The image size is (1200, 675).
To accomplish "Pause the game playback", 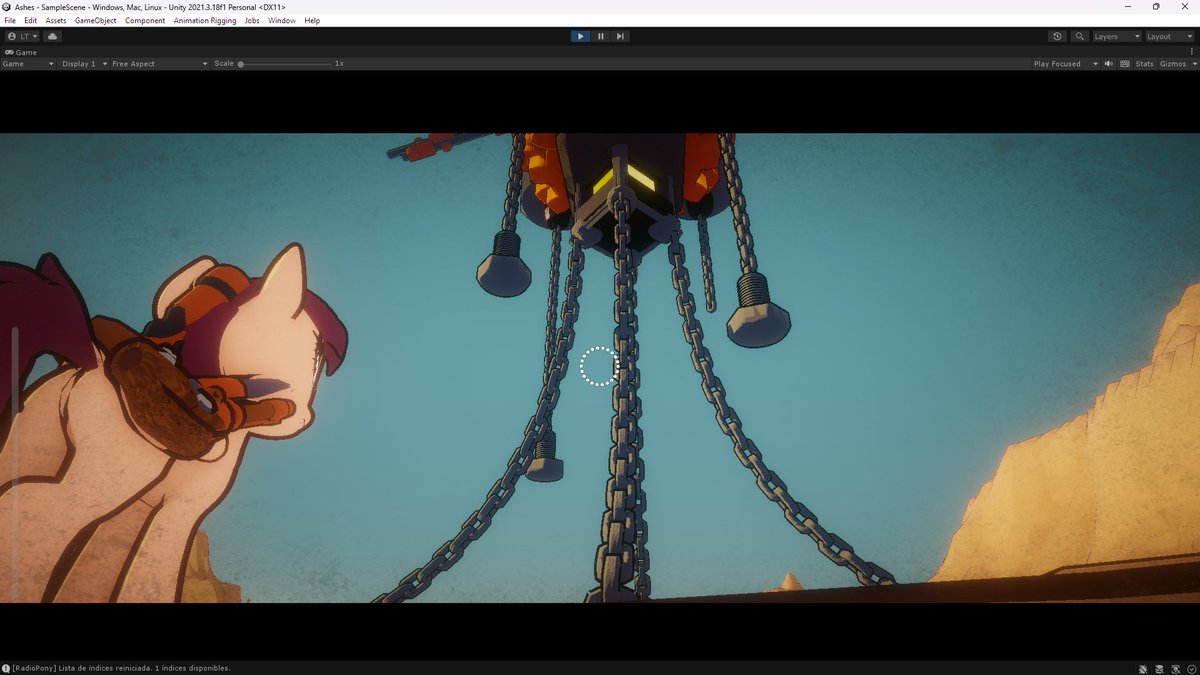I will 601,36.
